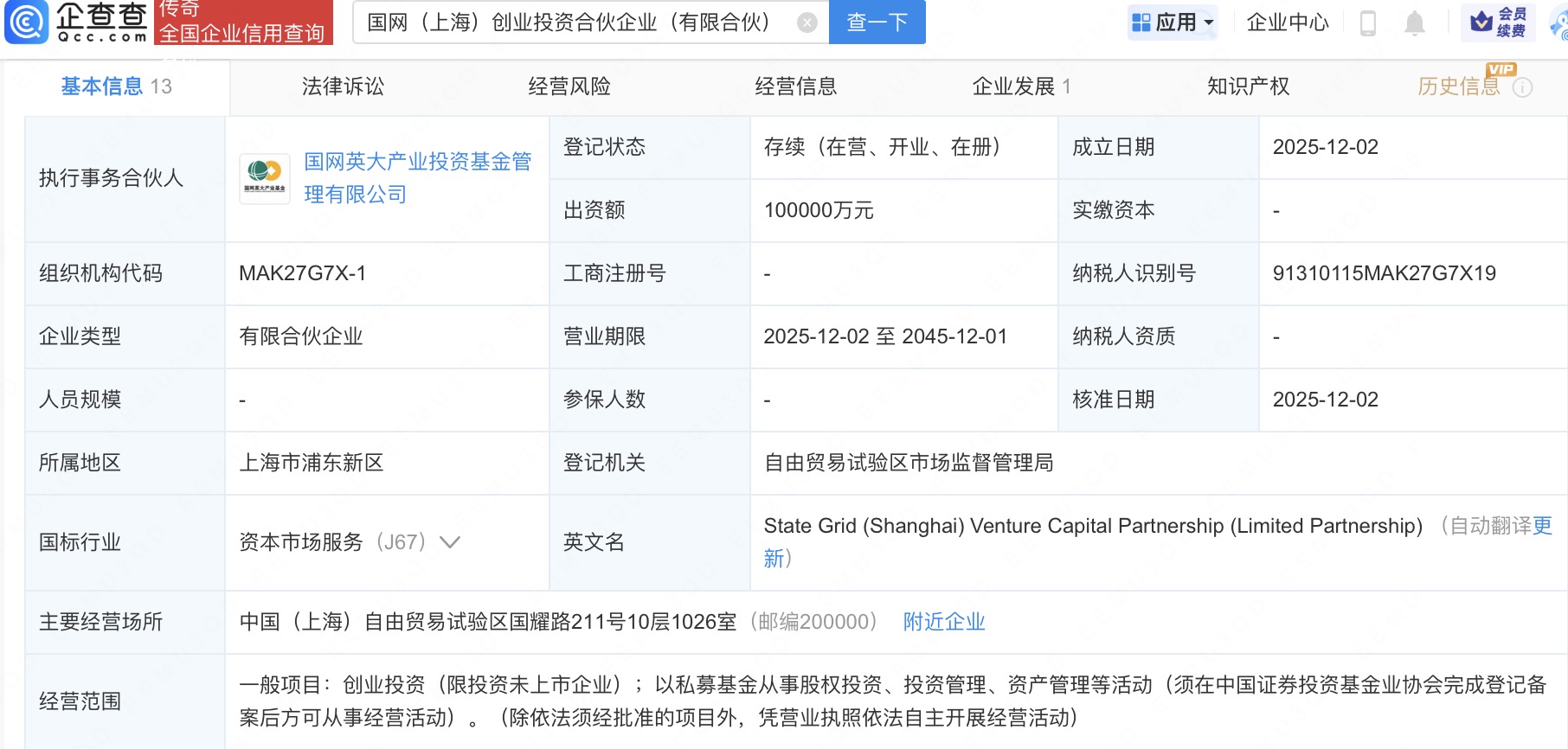The width and height of the screenshot is (1568, 749).
Task: Expand the 资本市场服务 industry chevron
Action: pyautogui.click(x=450, y=542)
